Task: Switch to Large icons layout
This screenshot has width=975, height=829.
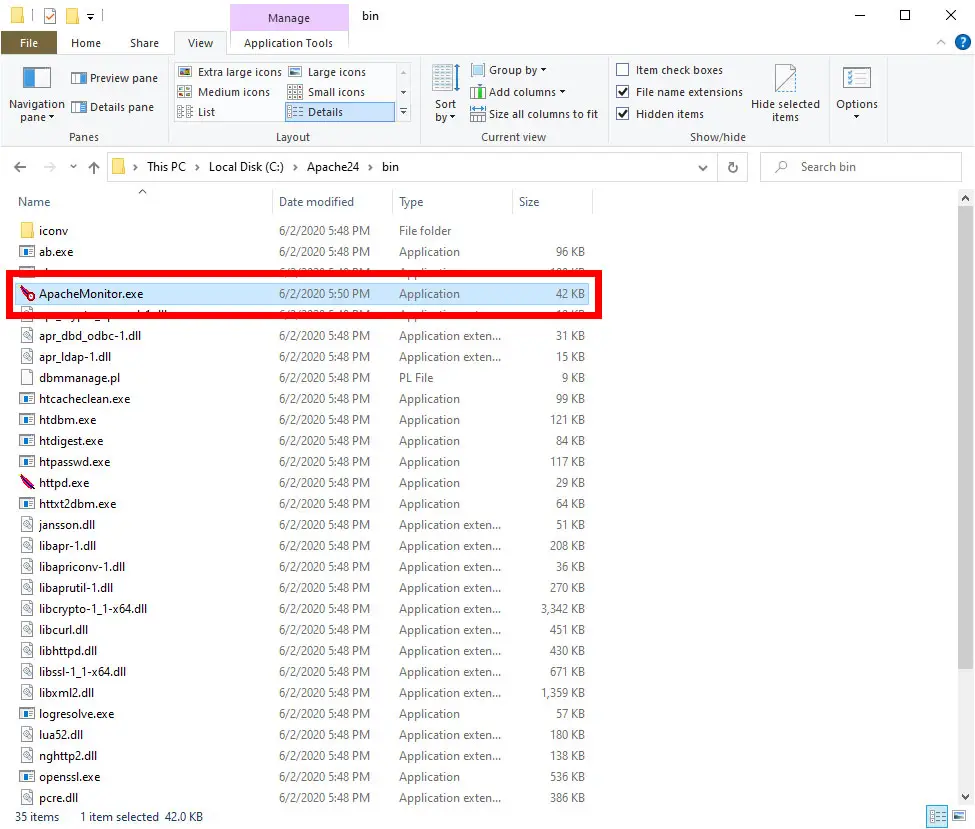Action: [x=327, y=72]
